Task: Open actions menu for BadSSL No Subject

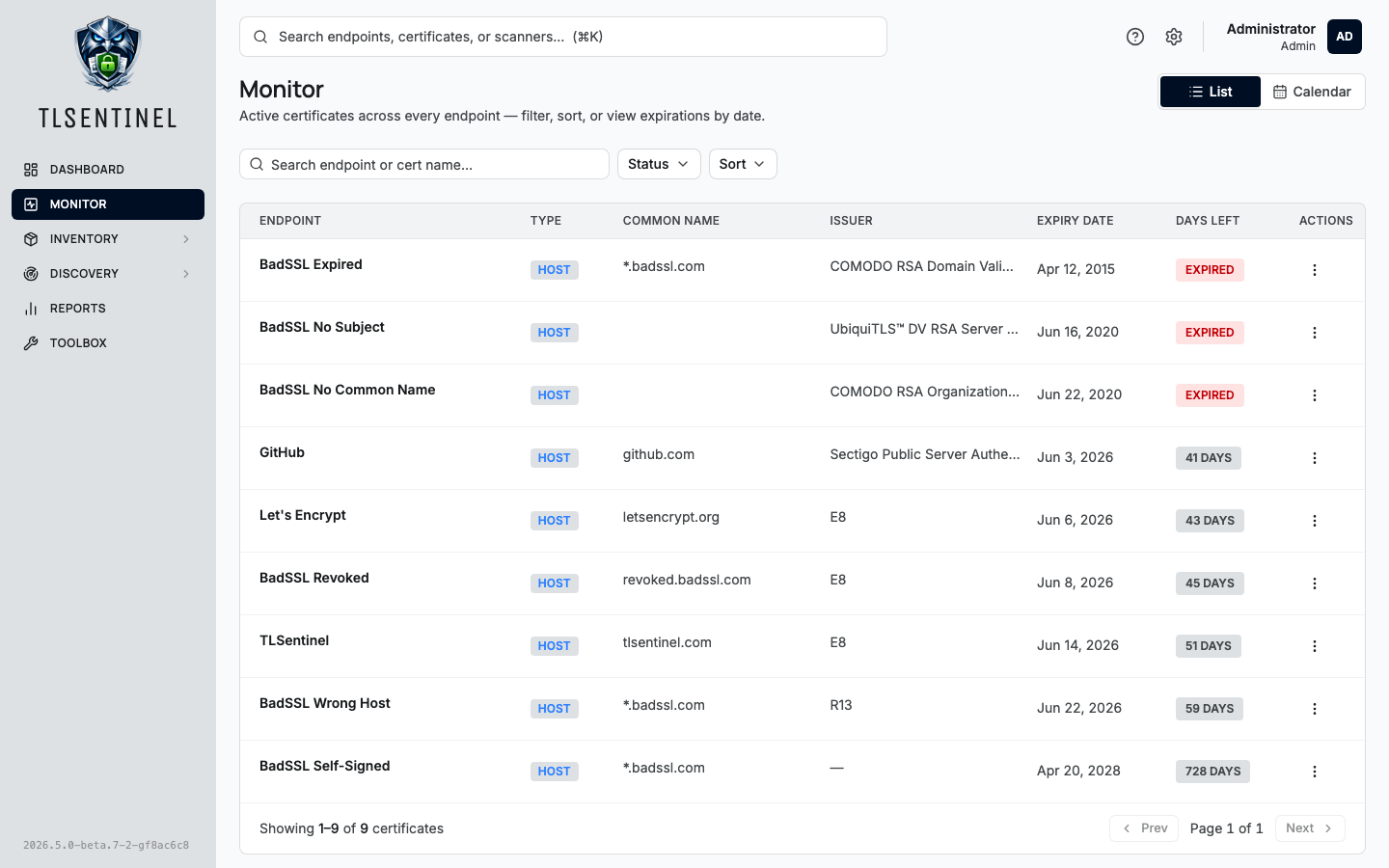Action: [1314, 333]
